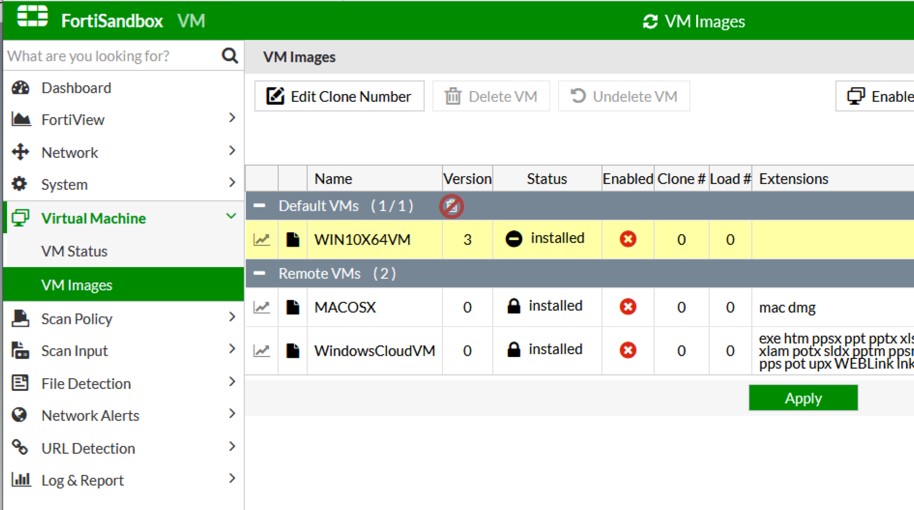The width and height of the screenshot is (914, 510).
Task: Collapse the Virtual Machine menu chevron
Action: tap(231, 216)
